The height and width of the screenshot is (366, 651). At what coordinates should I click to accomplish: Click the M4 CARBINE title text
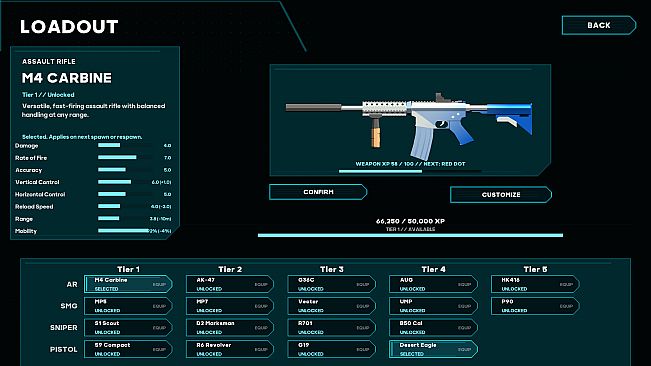pyautogui.click(x=67, y=78)
